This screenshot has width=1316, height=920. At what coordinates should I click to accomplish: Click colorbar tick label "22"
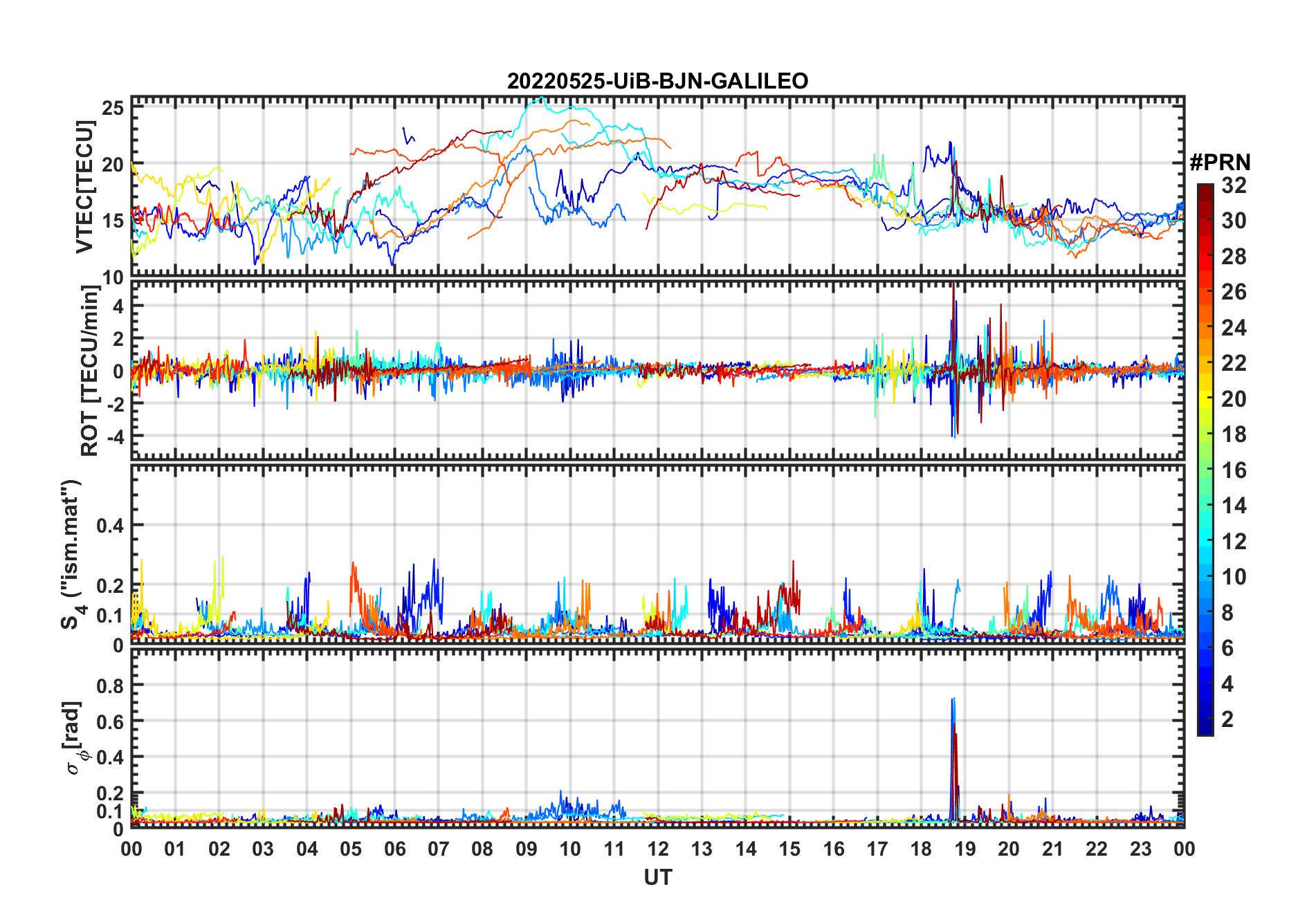pos(1234,363)
